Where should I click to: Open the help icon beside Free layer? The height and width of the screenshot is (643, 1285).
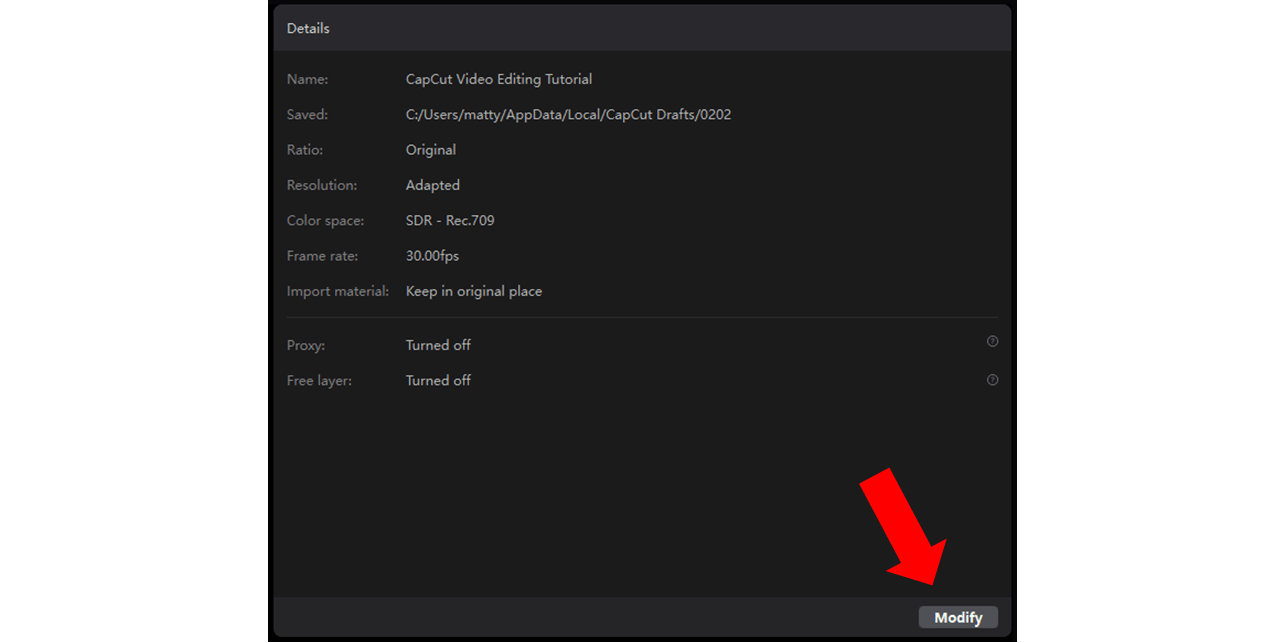click(992, 380)
